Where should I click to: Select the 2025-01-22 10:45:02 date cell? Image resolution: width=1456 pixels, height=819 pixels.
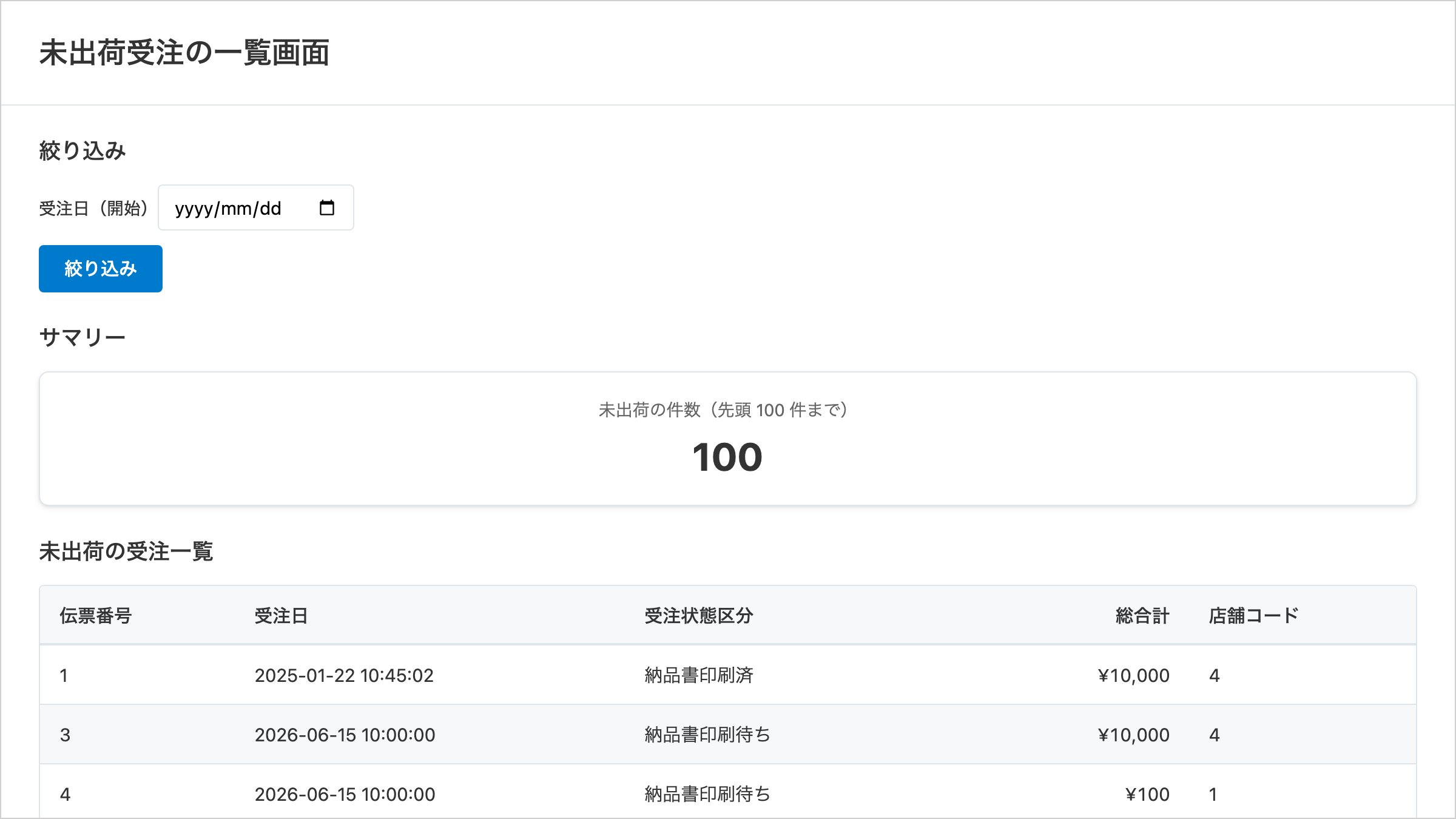(x=344, y=675)
